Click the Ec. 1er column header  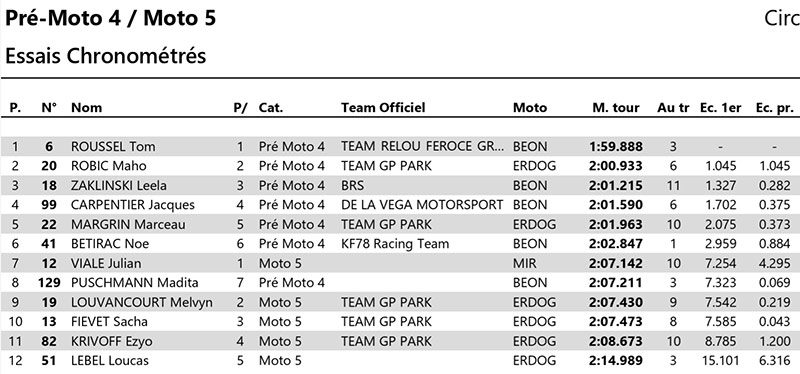[x=720, y=108]
